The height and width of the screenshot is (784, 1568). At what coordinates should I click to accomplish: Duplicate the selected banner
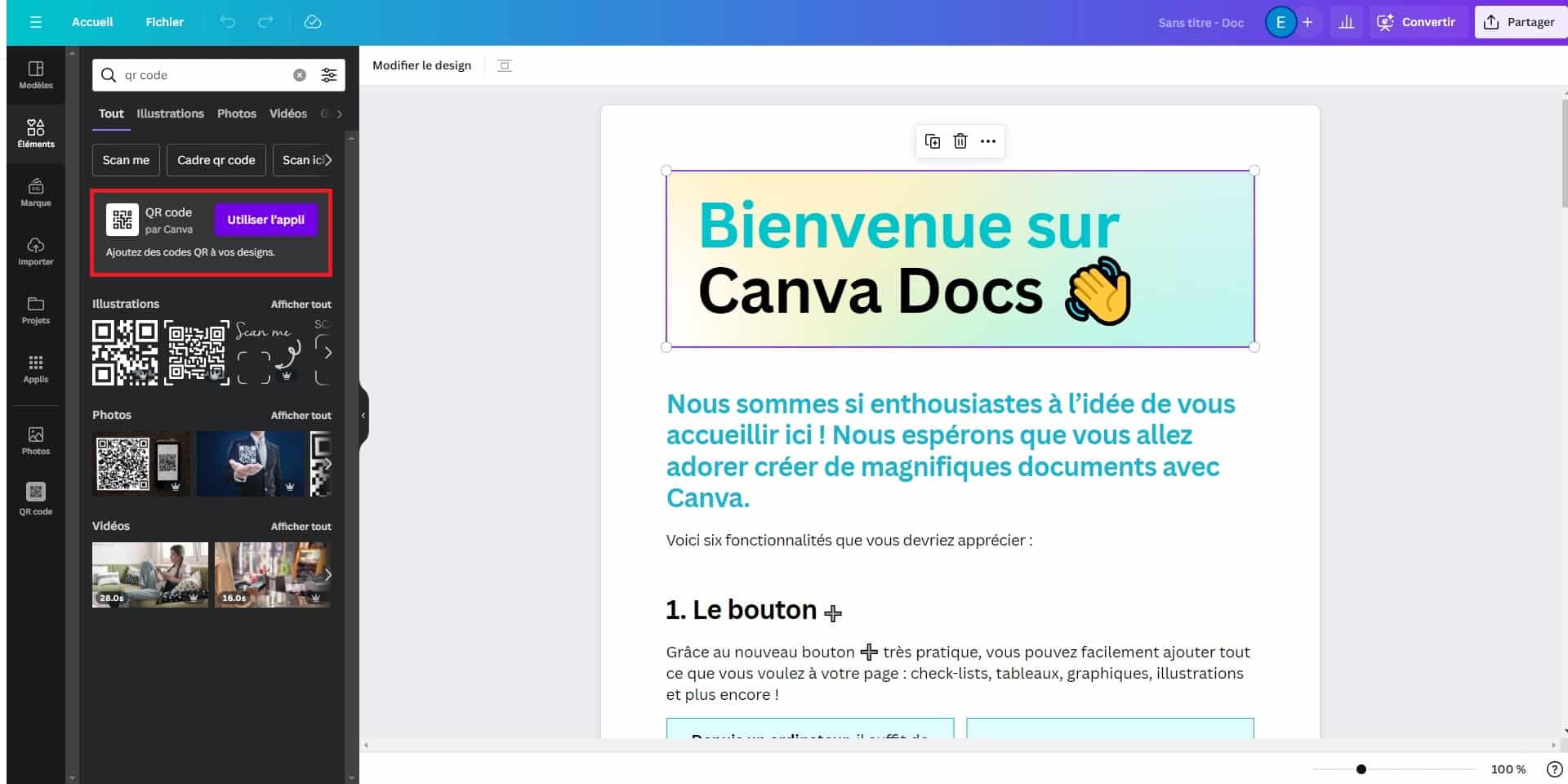[x=932, y=140]
